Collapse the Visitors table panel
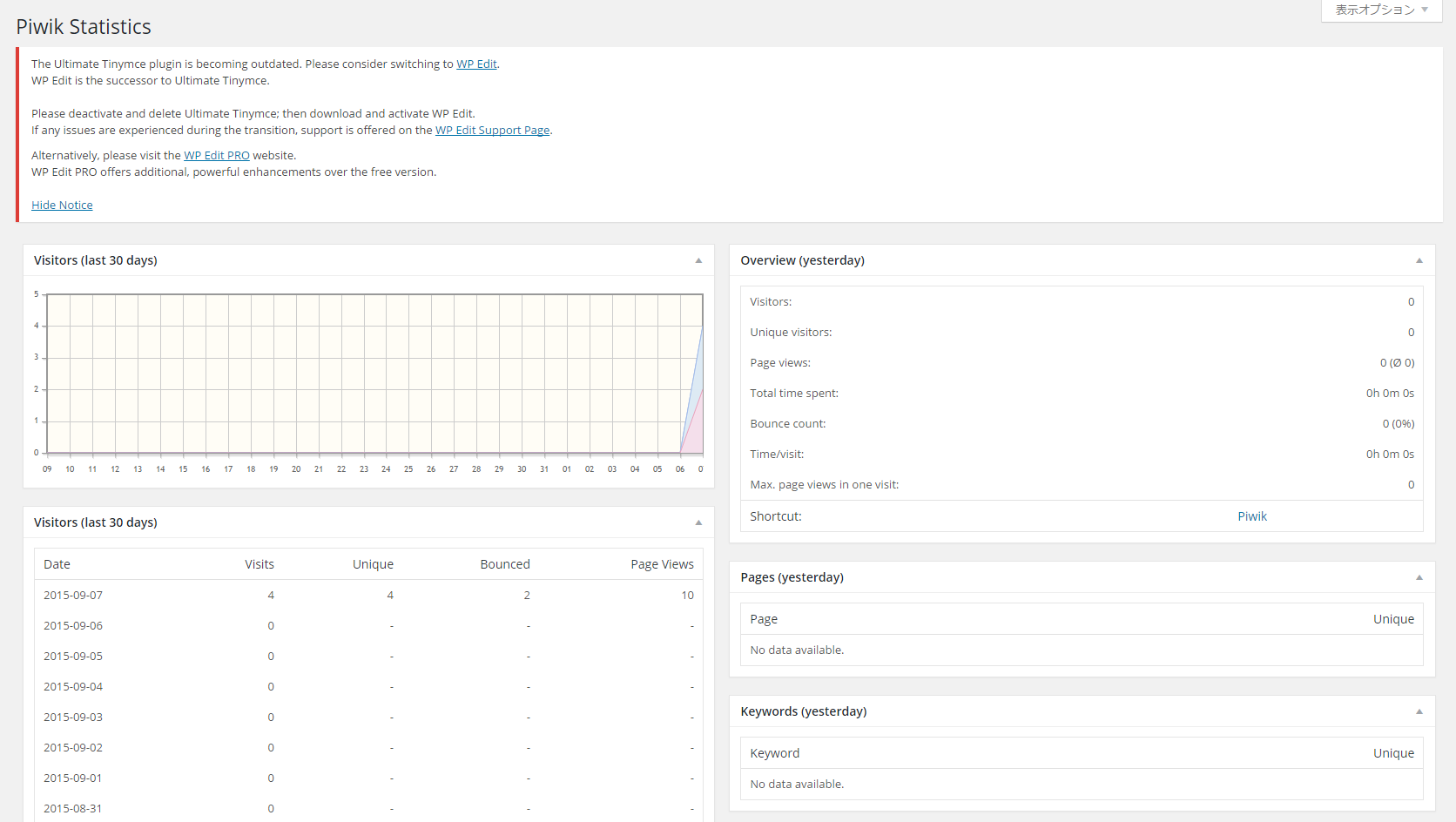This screenshot has height=822, width=1456. tap(698, 522)
